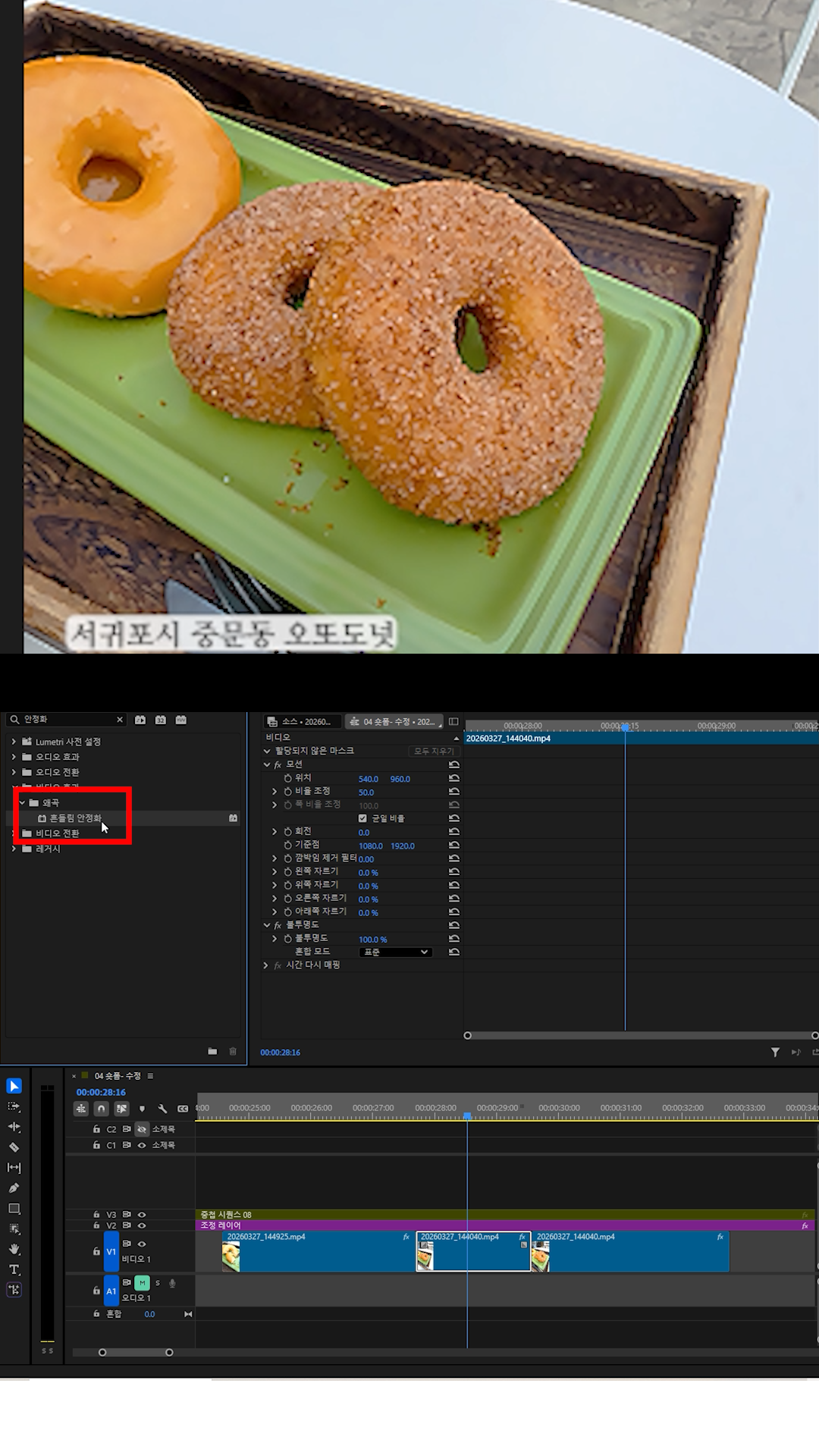
Task: Click the 중첩 시퀀스 08 clip
Action: tap(504, 1215)
